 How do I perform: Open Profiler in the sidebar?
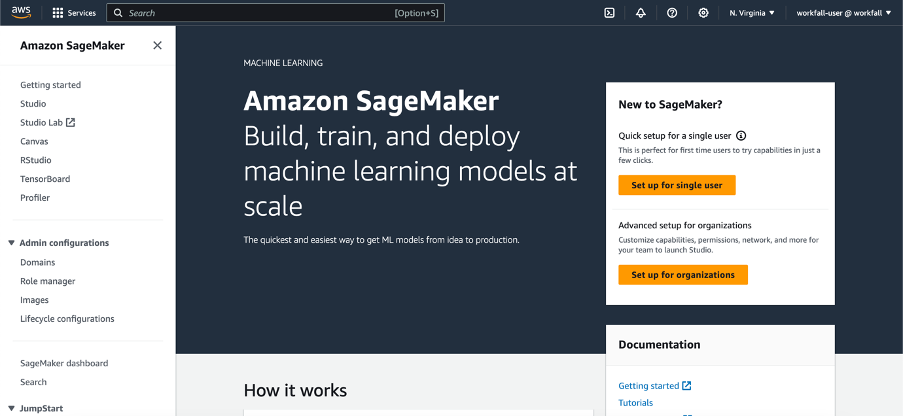point(35,198)
